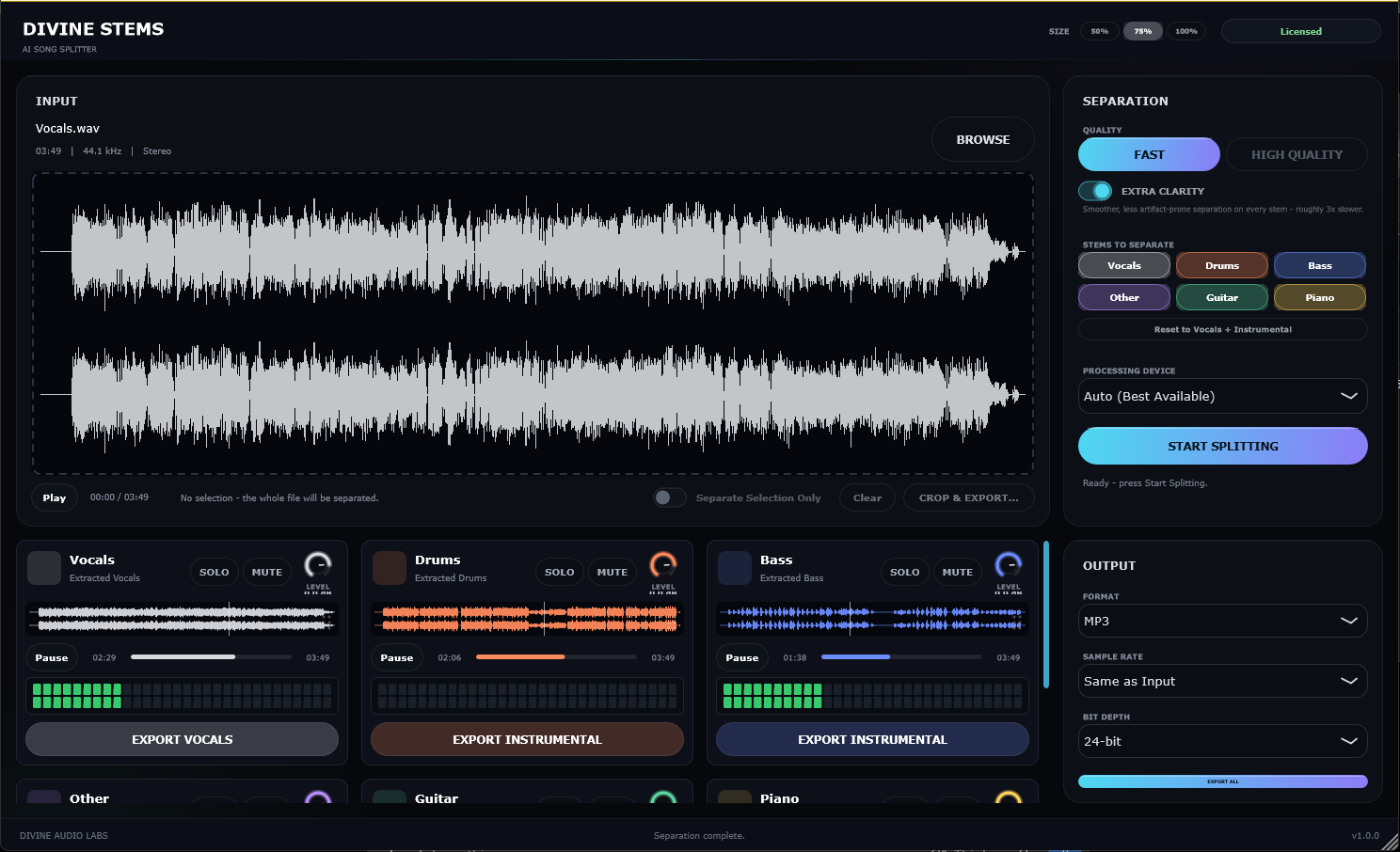Image resolution: width=1400 pixels, height=852 pixels.
Task: Mute the Bass stem
Action: 958,572
